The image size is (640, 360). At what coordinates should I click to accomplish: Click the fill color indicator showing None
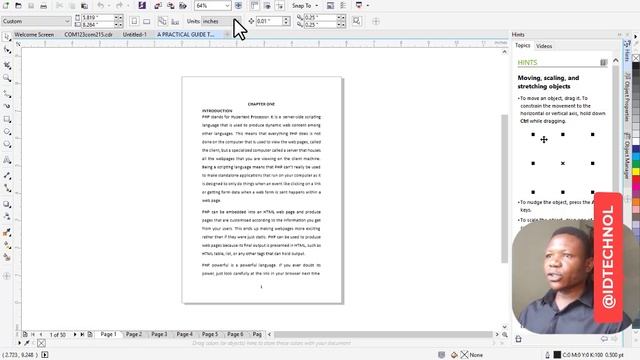[472, 355]
